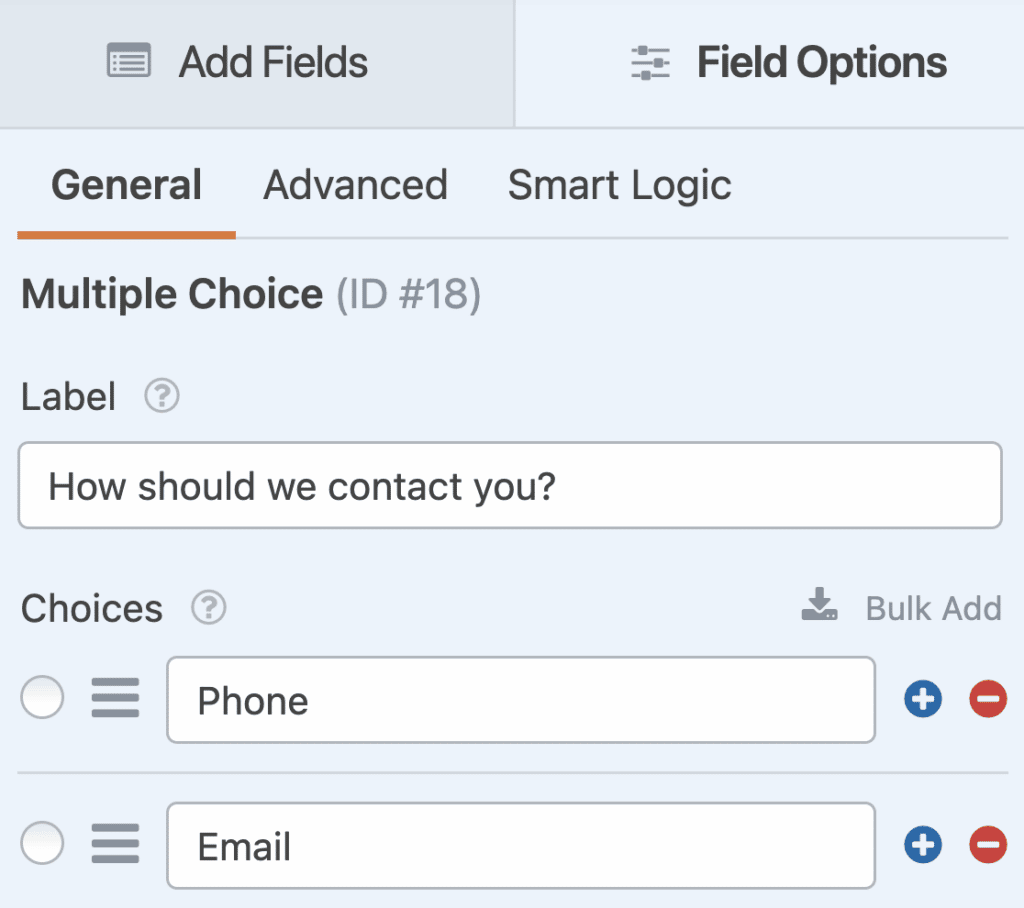Select Phone as the default choice
This screenshot has height=908, width=1024.
click(42, 697)
